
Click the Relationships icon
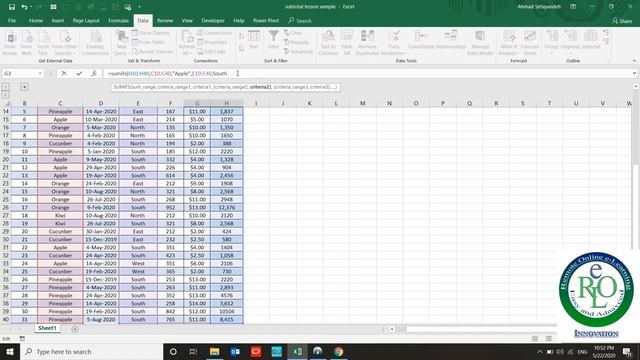pos(451,40)
